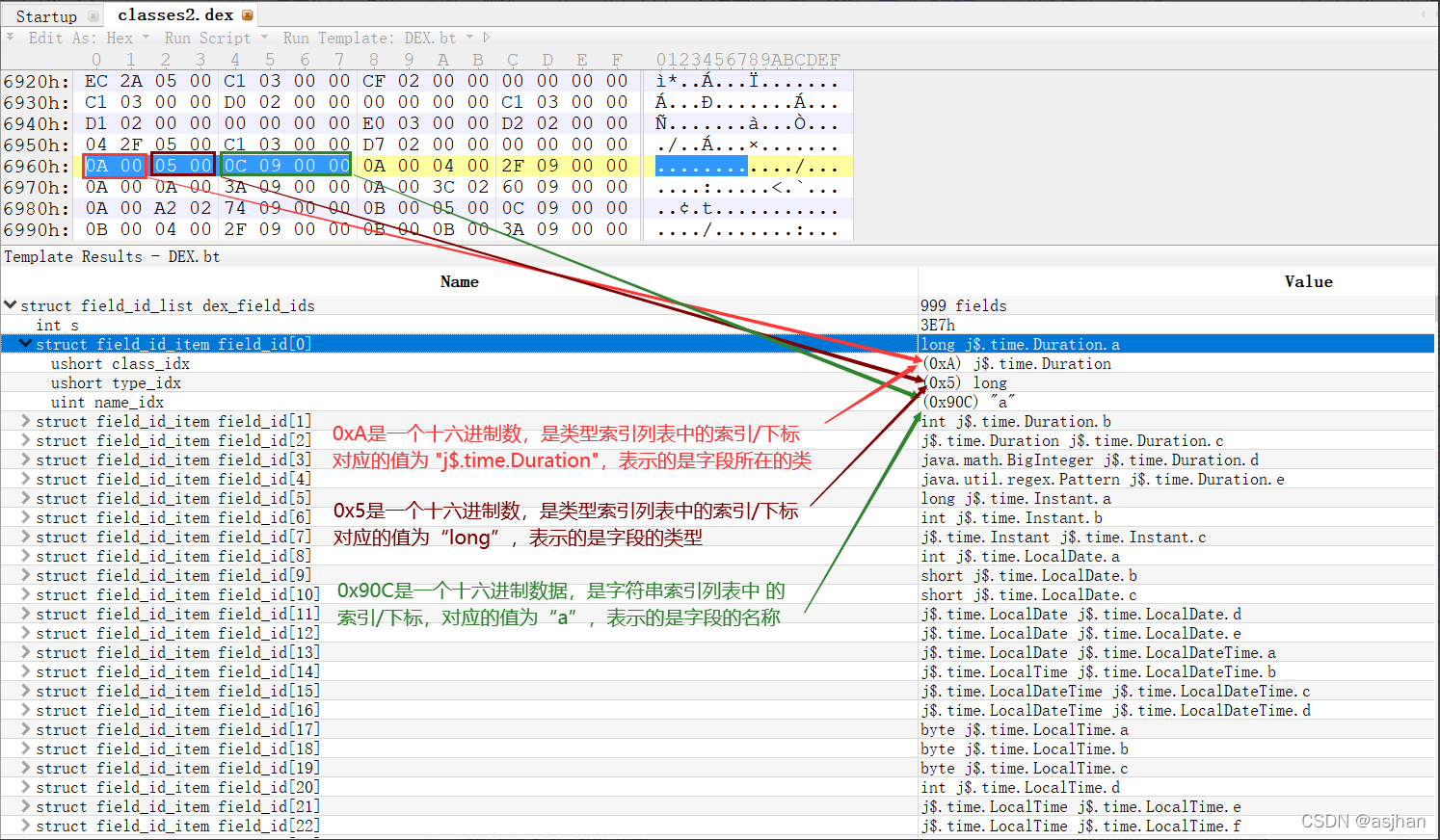Expand the field_id[14] struct node
1440x840 pixels.
coord(26,671)
